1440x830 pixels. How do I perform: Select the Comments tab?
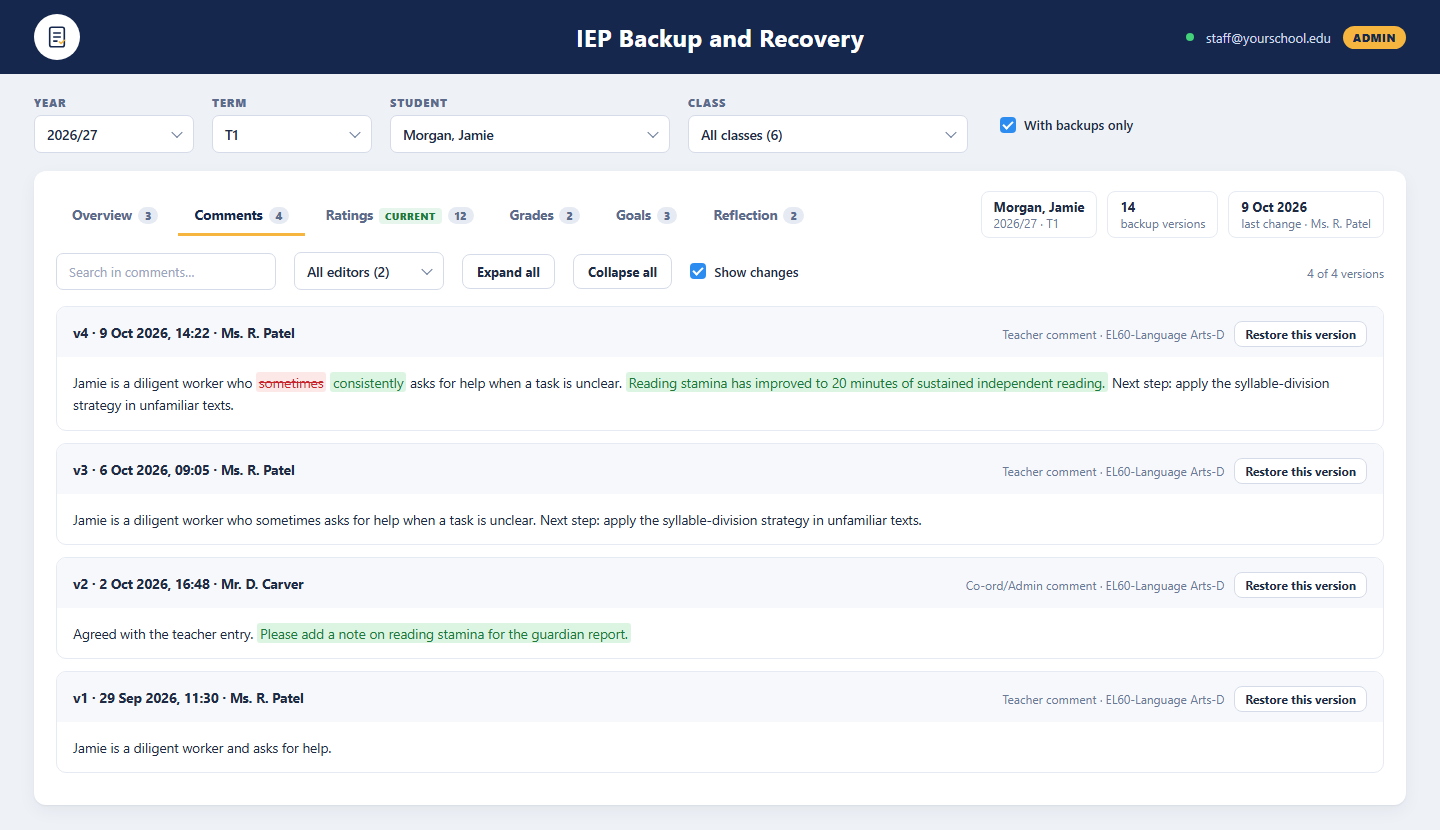[x=241, y=215]
